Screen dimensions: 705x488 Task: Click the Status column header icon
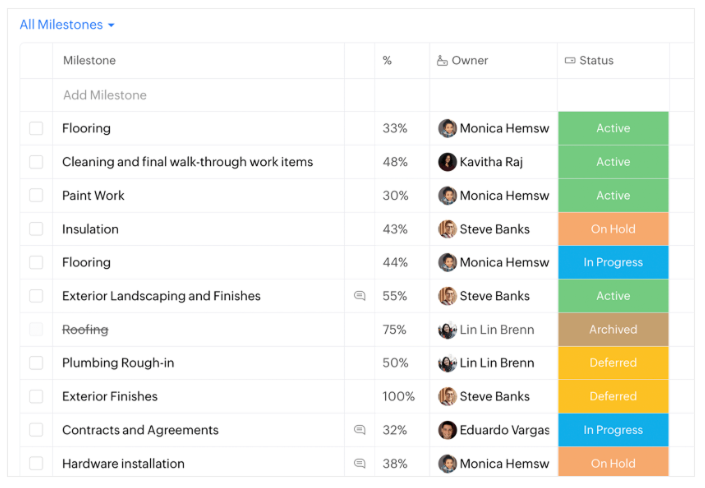[x=570, y=61]
